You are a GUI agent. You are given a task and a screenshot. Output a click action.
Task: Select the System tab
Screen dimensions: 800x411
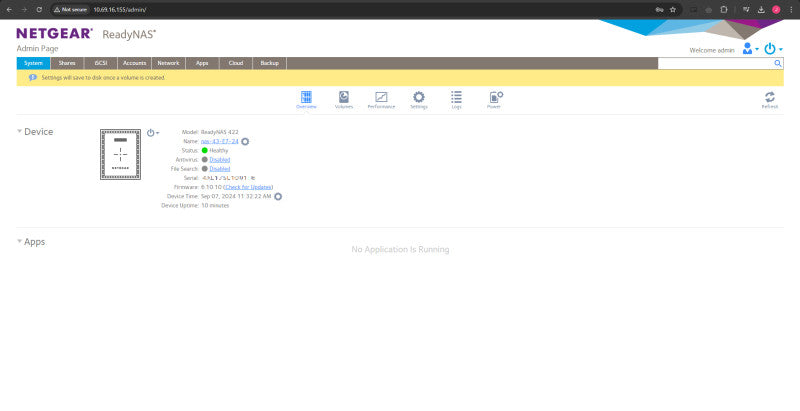33,63
